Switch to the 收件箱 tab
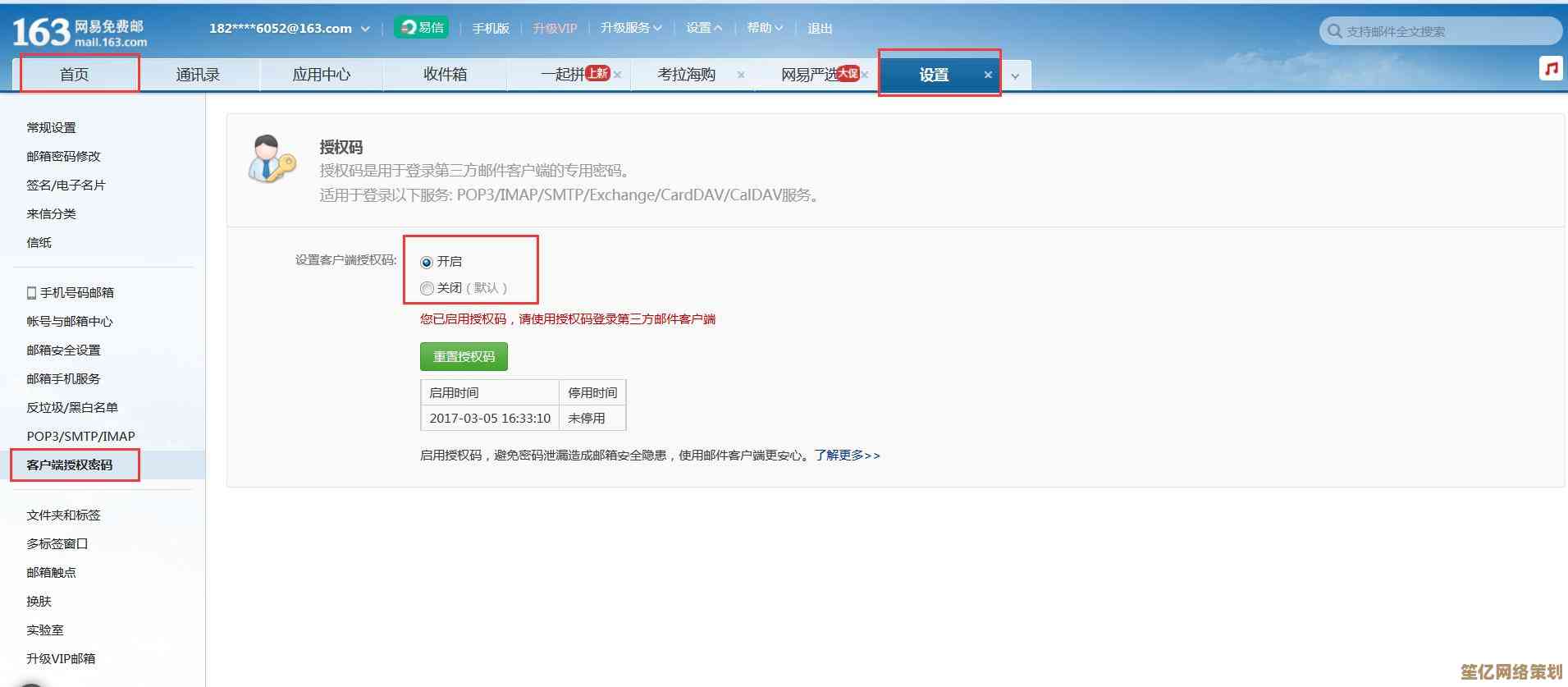Viewport: 1568px width, 687px height. pyautogui.click(x=445, y=75)
